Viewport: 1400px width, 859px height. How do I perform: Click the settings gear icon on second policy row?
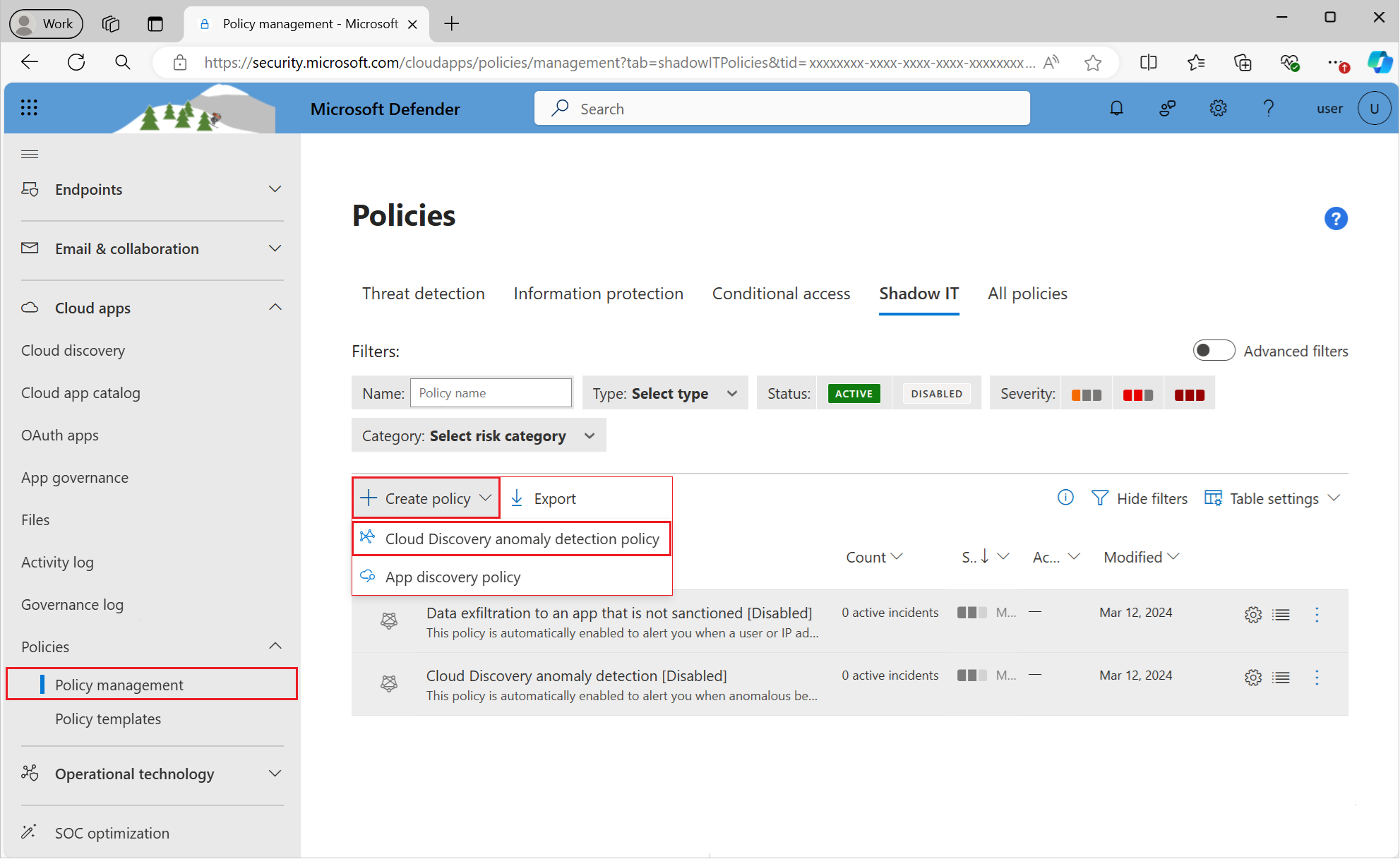click(1253, 676)
